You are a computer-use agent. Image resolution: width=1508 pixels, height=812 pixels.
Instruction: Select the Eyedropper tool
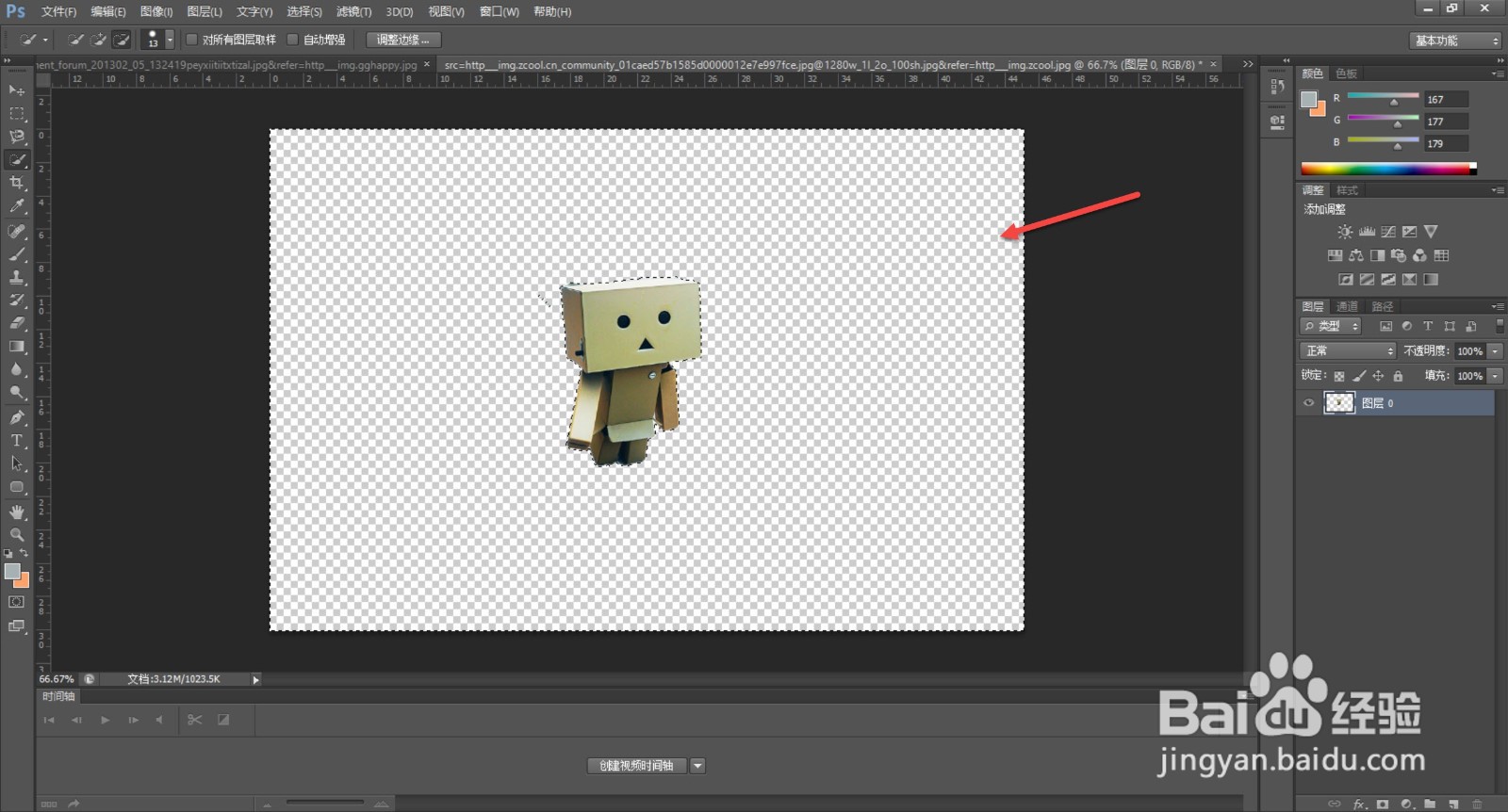coord(17,206)
